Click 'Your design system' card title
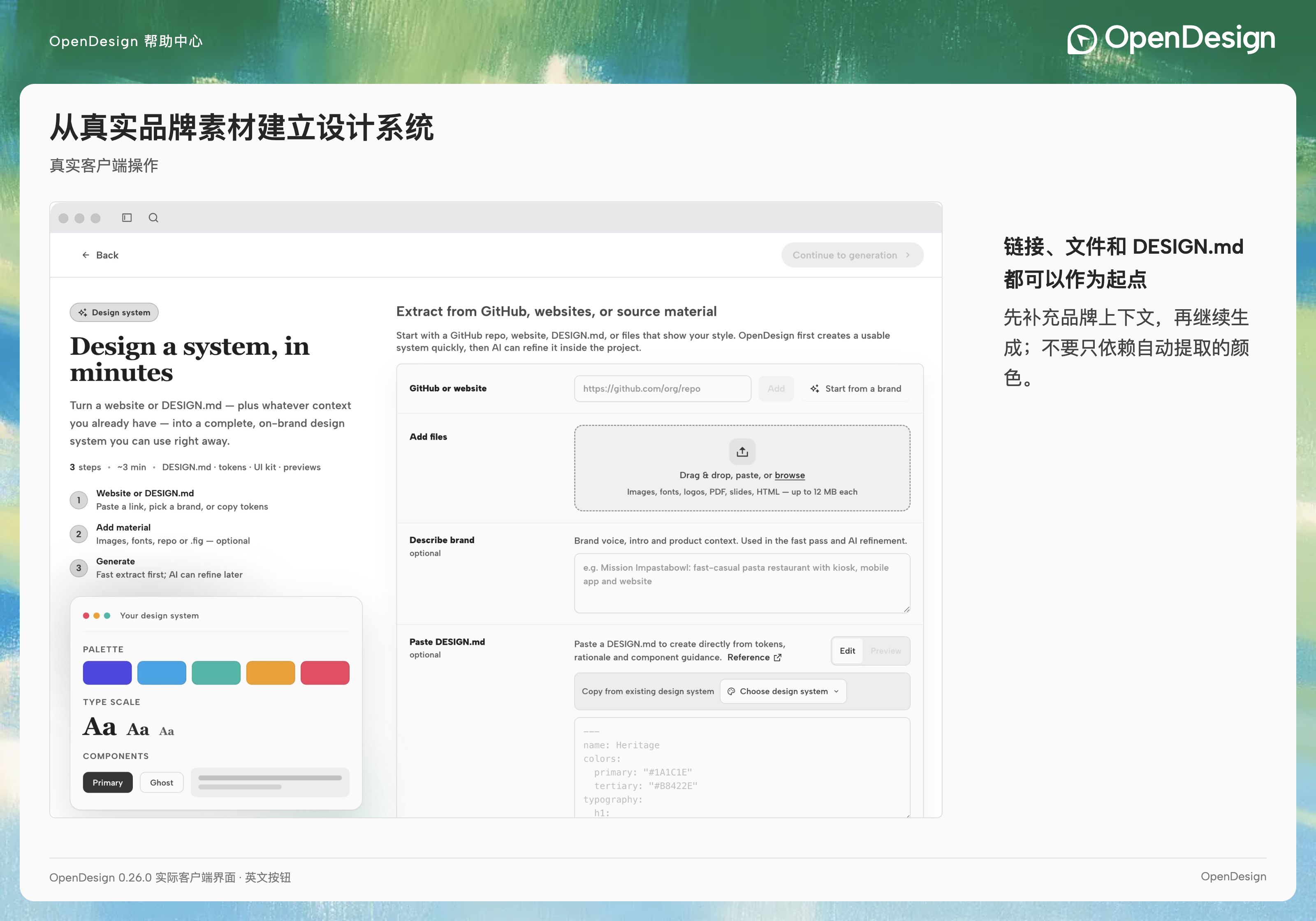 tap(159, 616)
